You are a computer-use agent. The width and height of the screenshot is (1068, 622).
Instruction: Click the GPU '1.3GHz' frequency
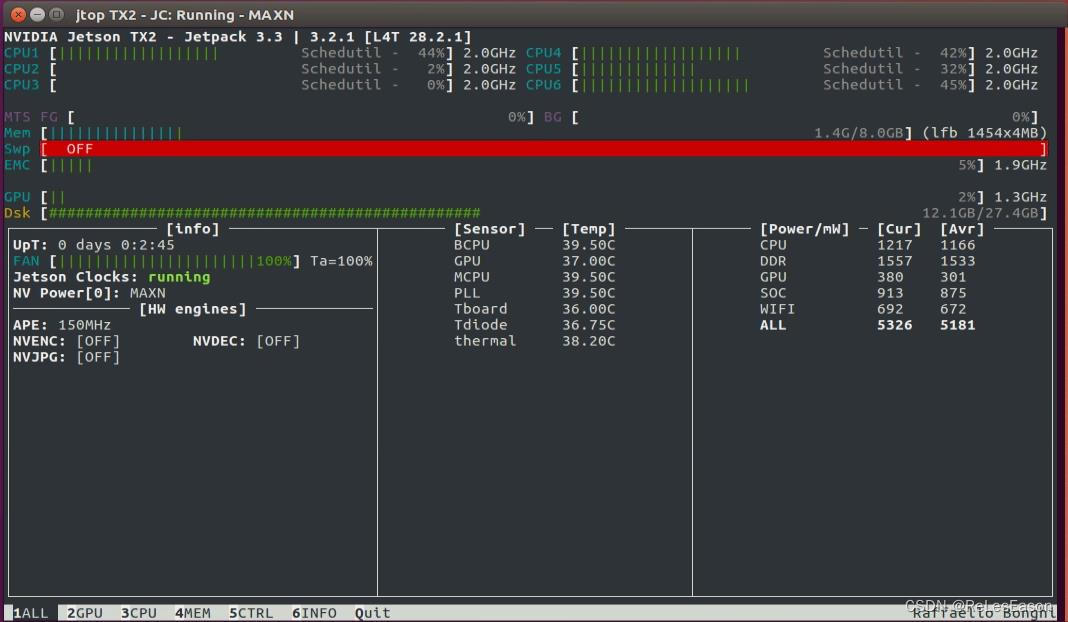tap(1020, 197)
